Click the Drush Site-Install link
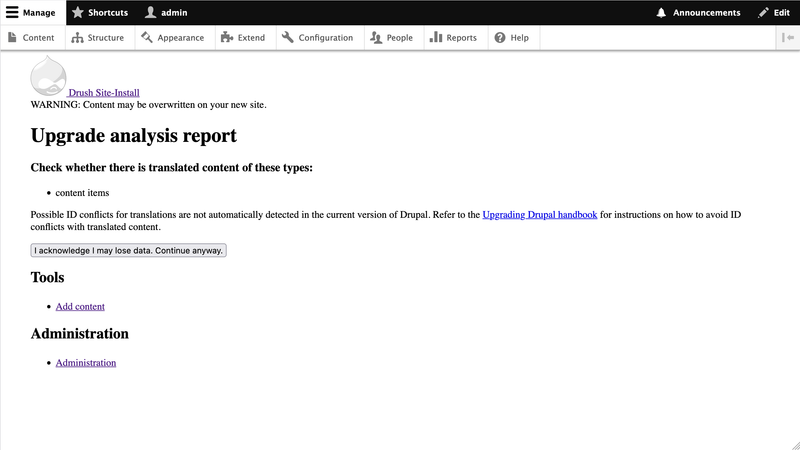The height and width of the screenshot is (450, 800). pyautogui.click(x=110, y=93)
